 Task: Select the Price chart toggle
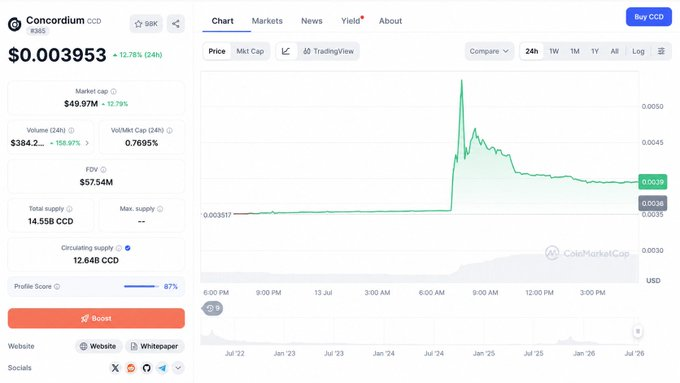click(217, 51)
